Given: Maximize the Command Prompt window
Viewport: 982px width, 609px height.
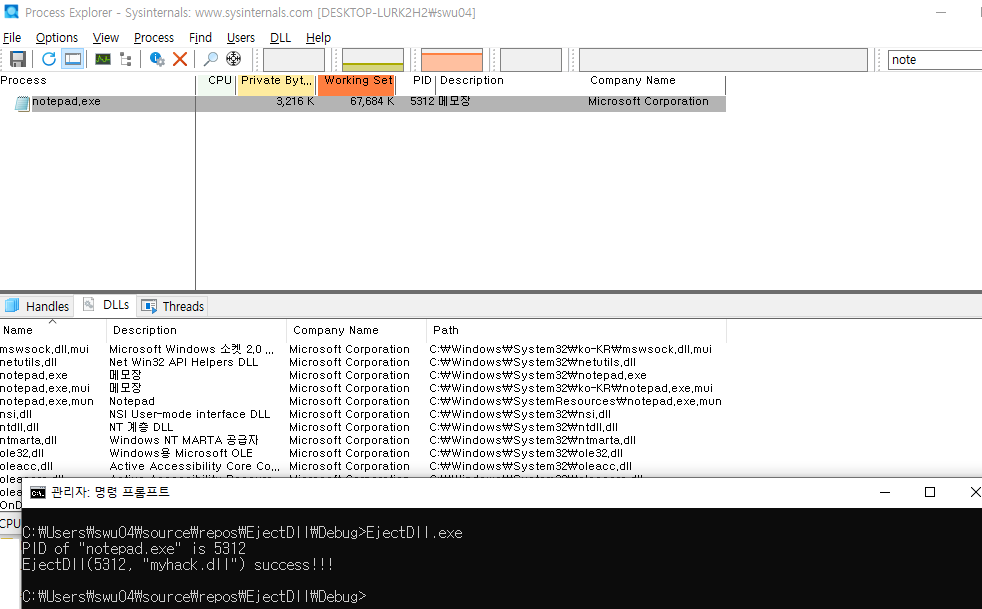Looking at the screenshot, I should click(930, 492).
